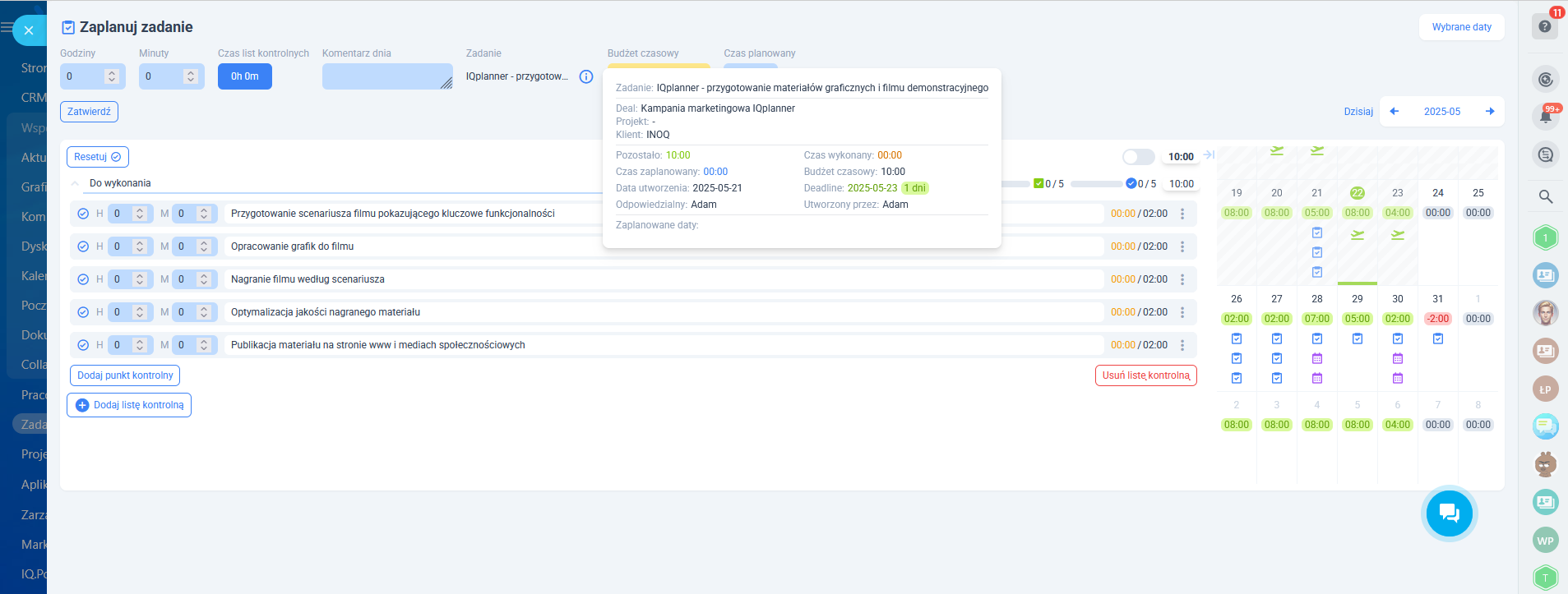The width and height of the screenshot is (1568, 594).
Task: Mark Opracowanie grafik do filmu as done
Action: click(x=83, y=246)
